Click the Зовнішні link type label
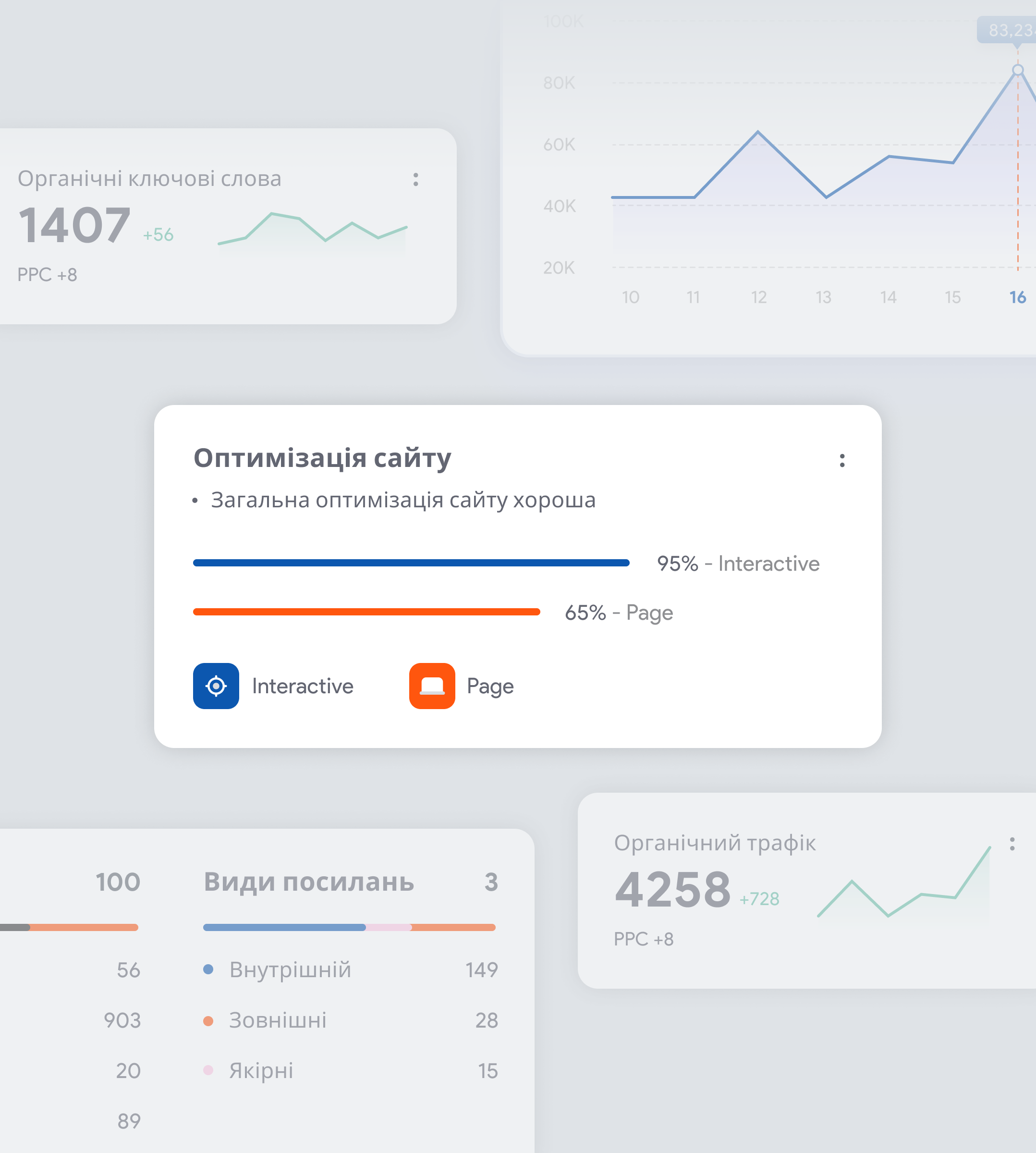 click(278, 1020)
